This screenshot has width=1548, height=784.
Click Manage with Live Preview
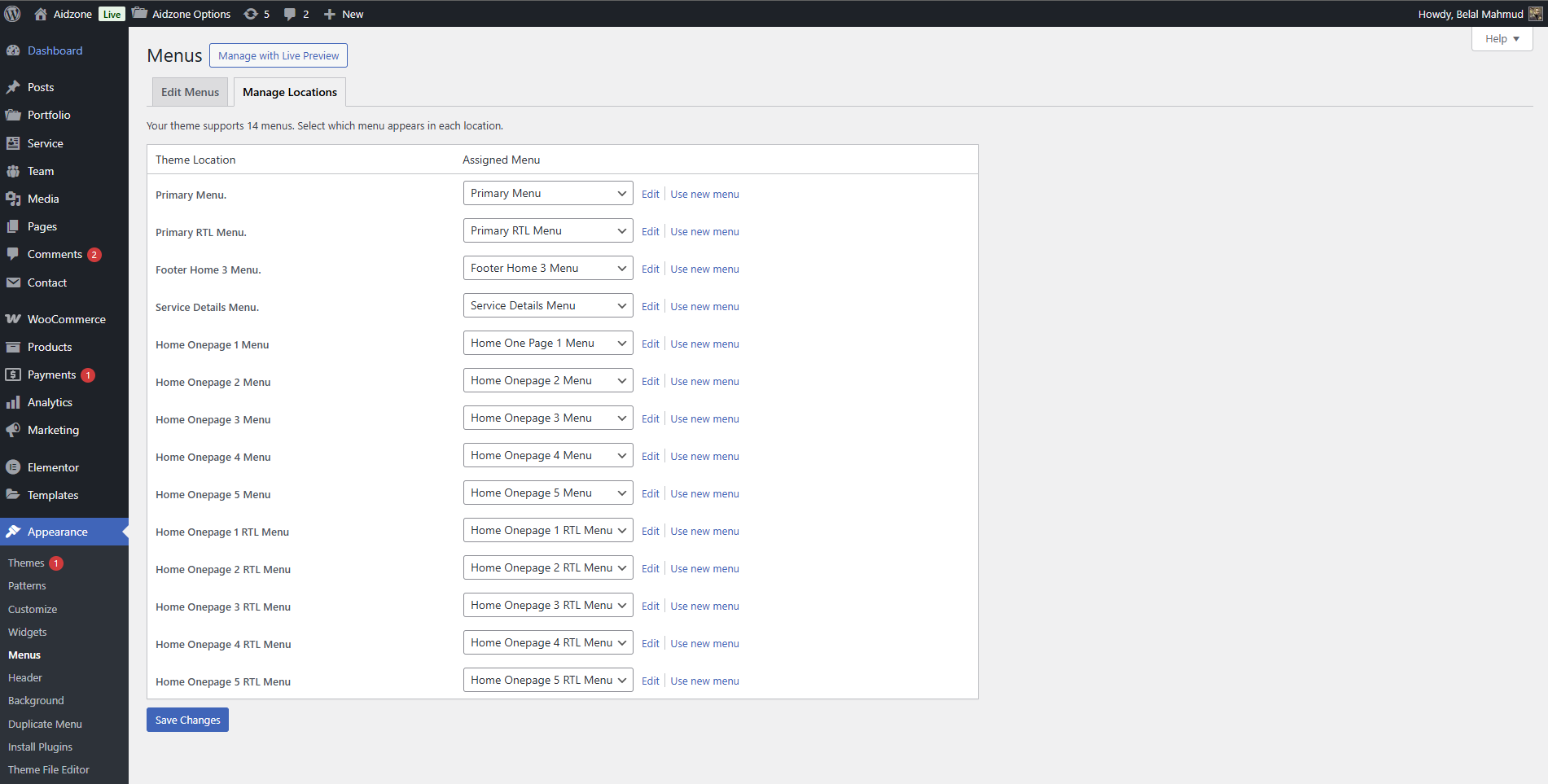point(278,55)
